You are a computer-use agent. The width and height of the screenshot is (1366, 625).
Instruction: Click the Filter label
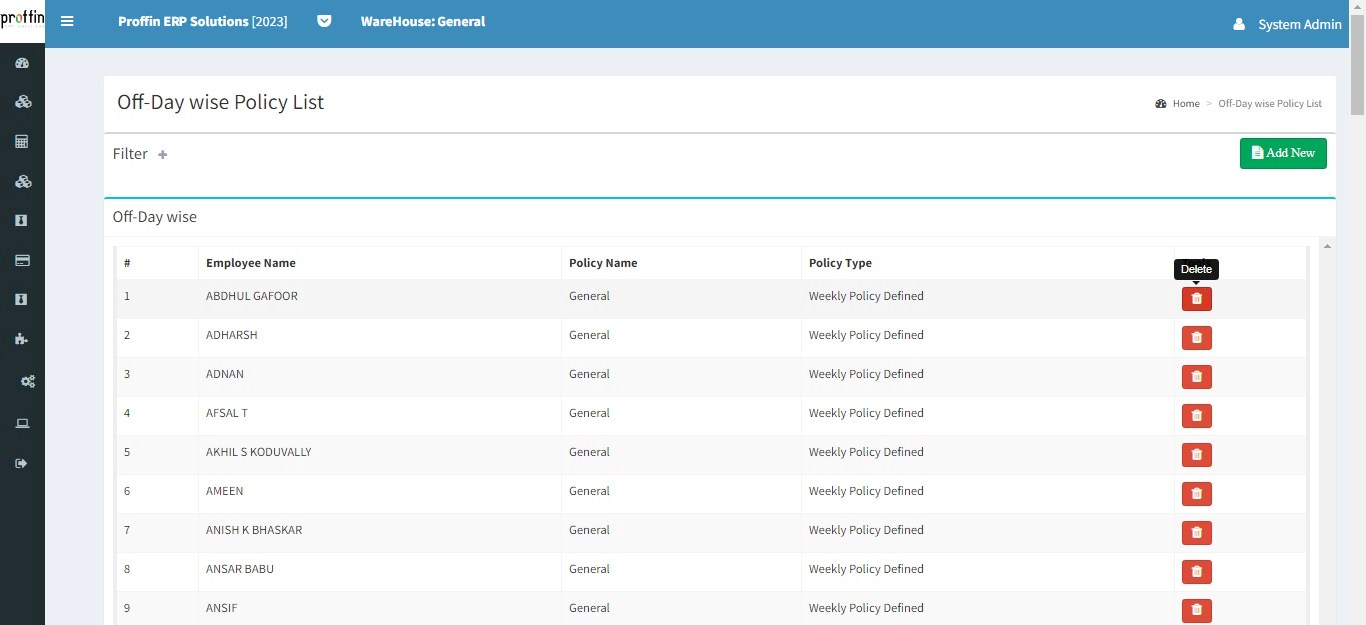(130, 154)
